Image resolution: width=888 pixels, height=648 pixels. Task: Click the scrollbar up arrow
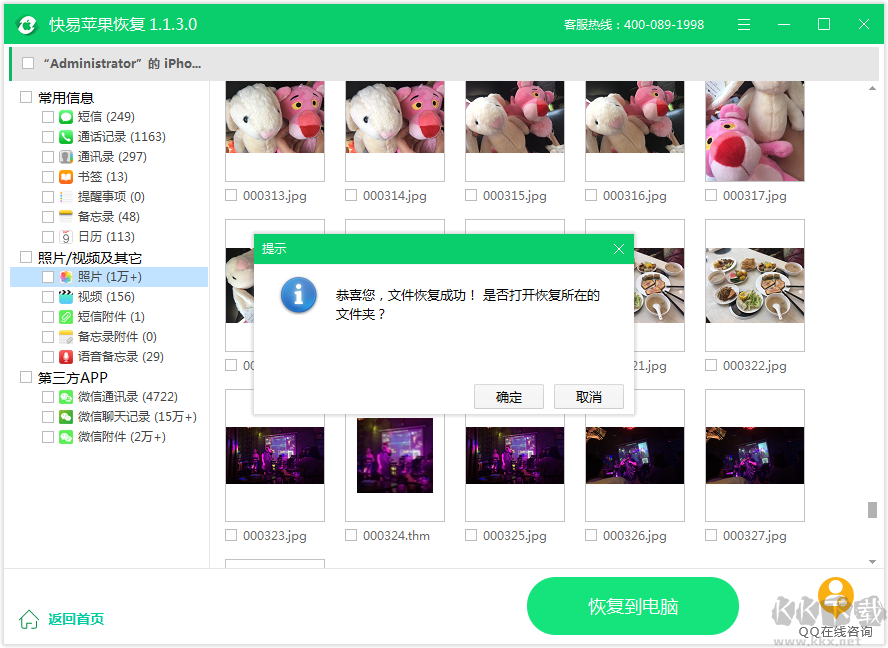[x=872, y=88]
